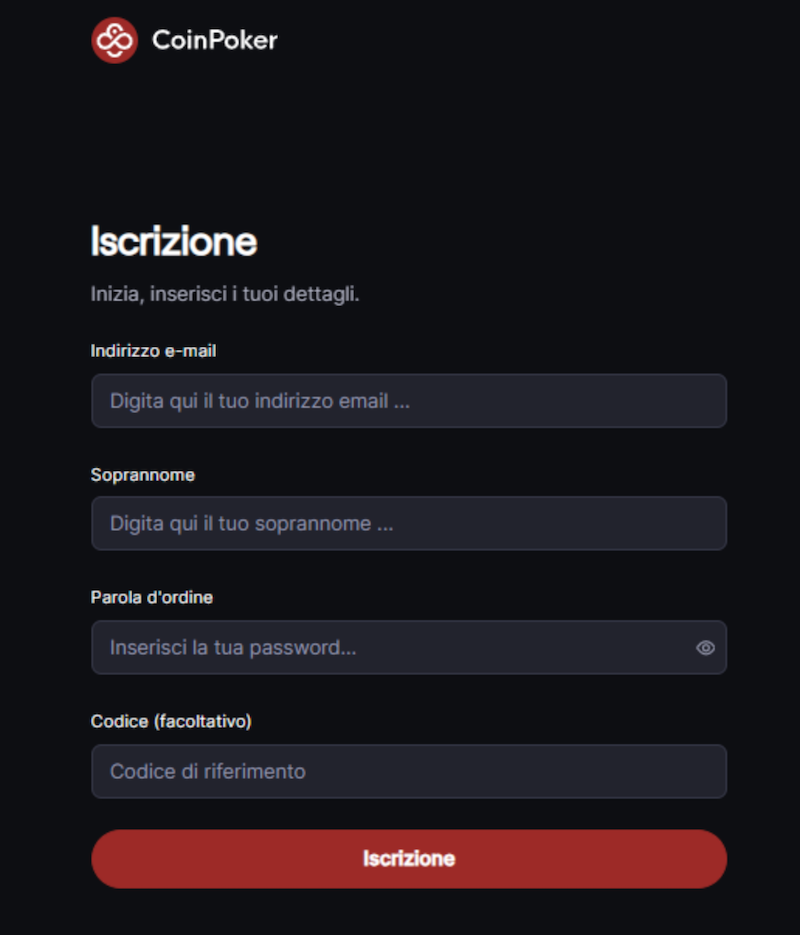800x935 pixels.
Task: Click the CoinPoker red logo icon
Action: tap(114, 40)
